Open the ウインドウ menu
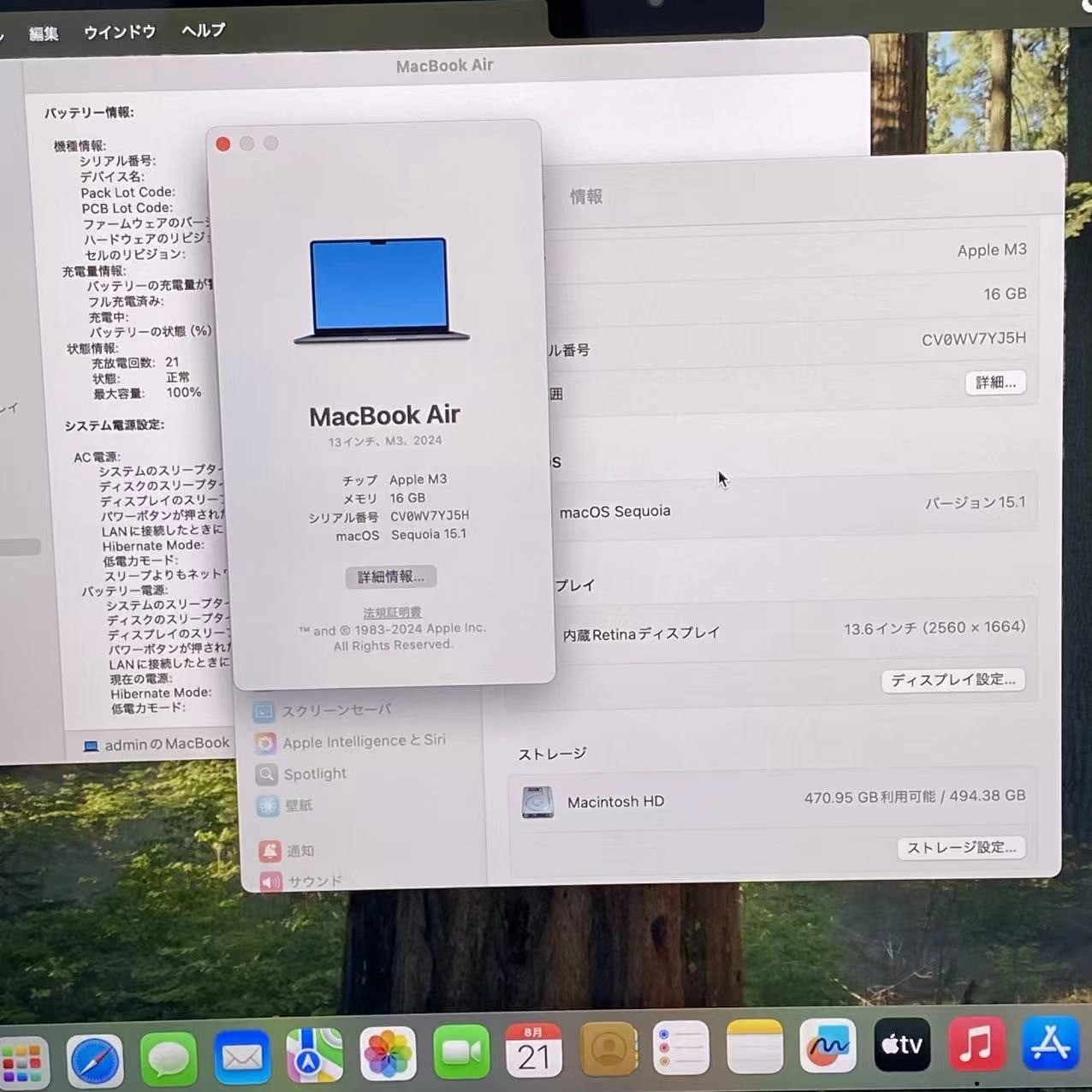 120,32
